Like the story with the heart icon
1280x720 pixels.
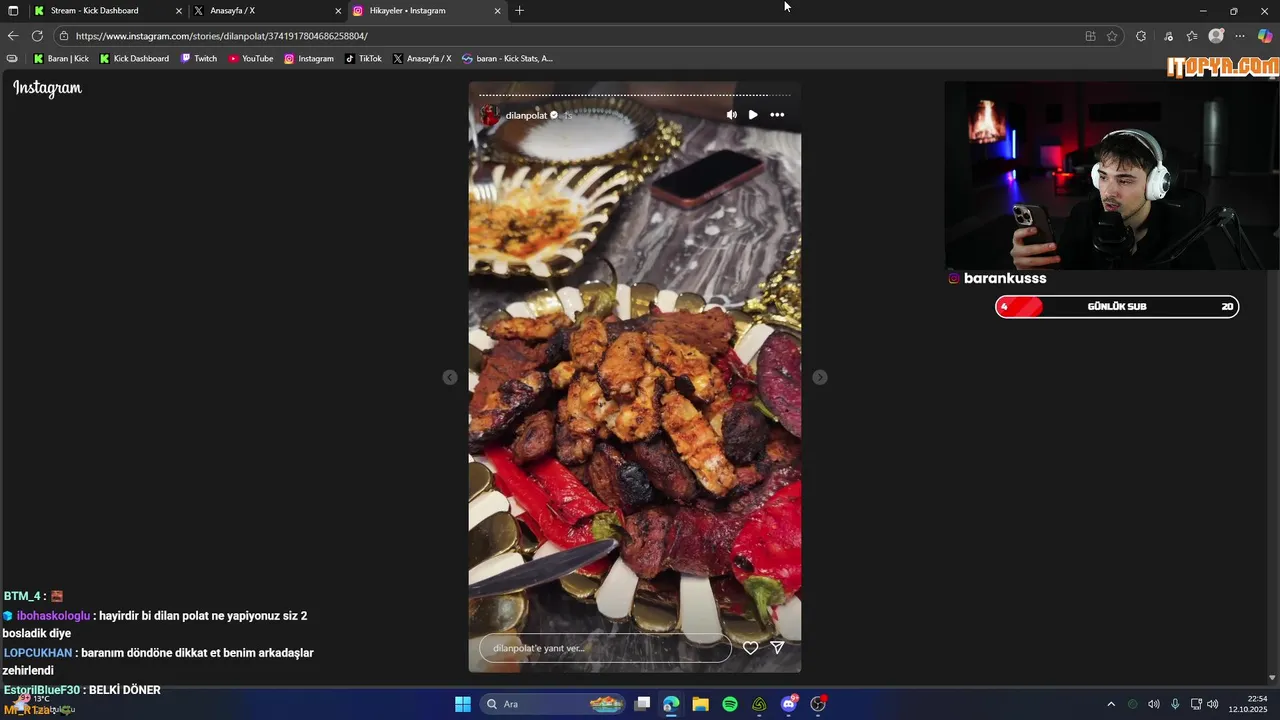tap(750, 648)
